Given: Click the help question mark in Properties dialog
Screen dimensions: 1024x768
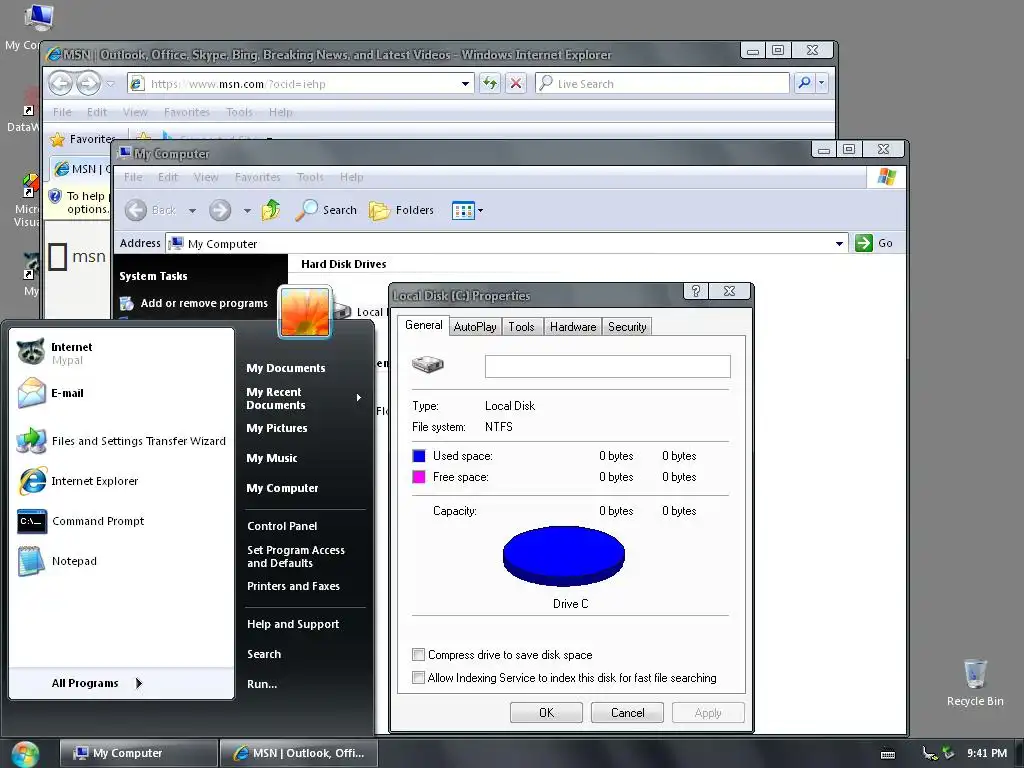Looking at the screenshot, I should click(696, 291).
